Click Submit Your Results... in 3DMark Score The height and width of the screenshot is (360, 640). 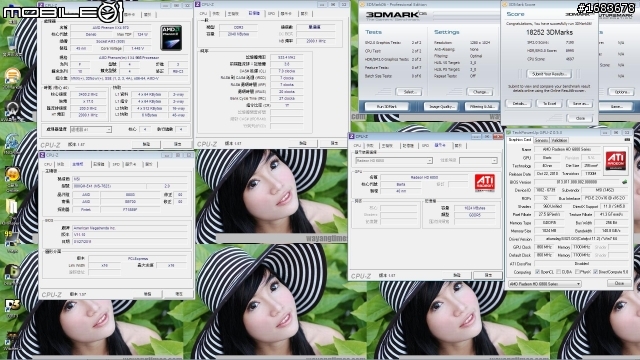pyautogui.click(x=549, y=74)
